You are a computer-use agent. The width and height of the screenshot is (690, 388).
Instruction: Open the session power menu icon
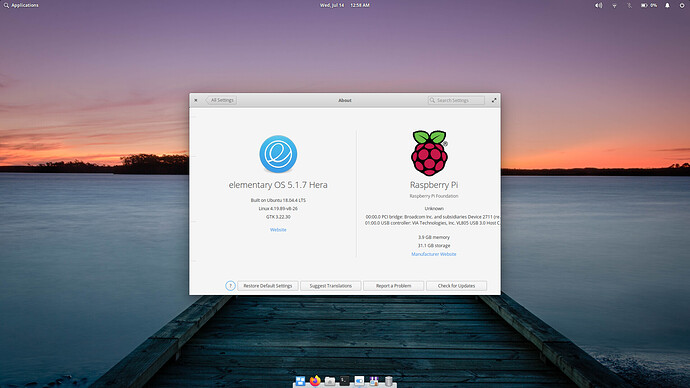(682, 5)
